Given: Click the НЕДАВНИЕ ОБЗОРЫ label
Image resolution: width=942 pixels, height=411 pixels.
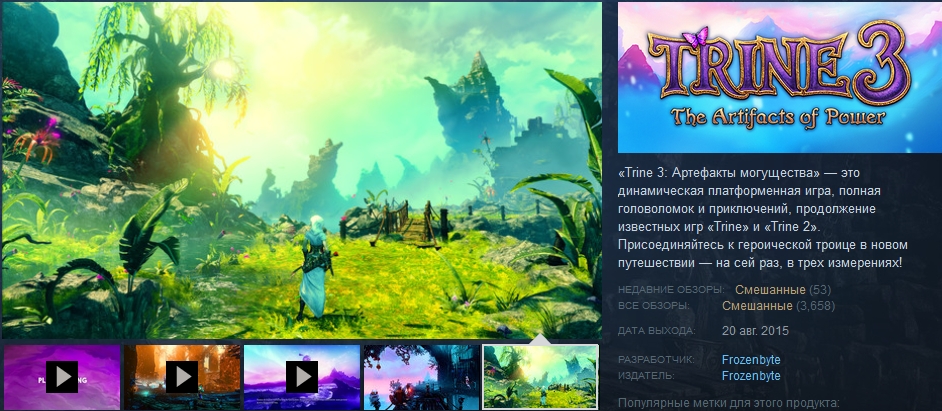Looking at the screenshot, I should (671, 291).
